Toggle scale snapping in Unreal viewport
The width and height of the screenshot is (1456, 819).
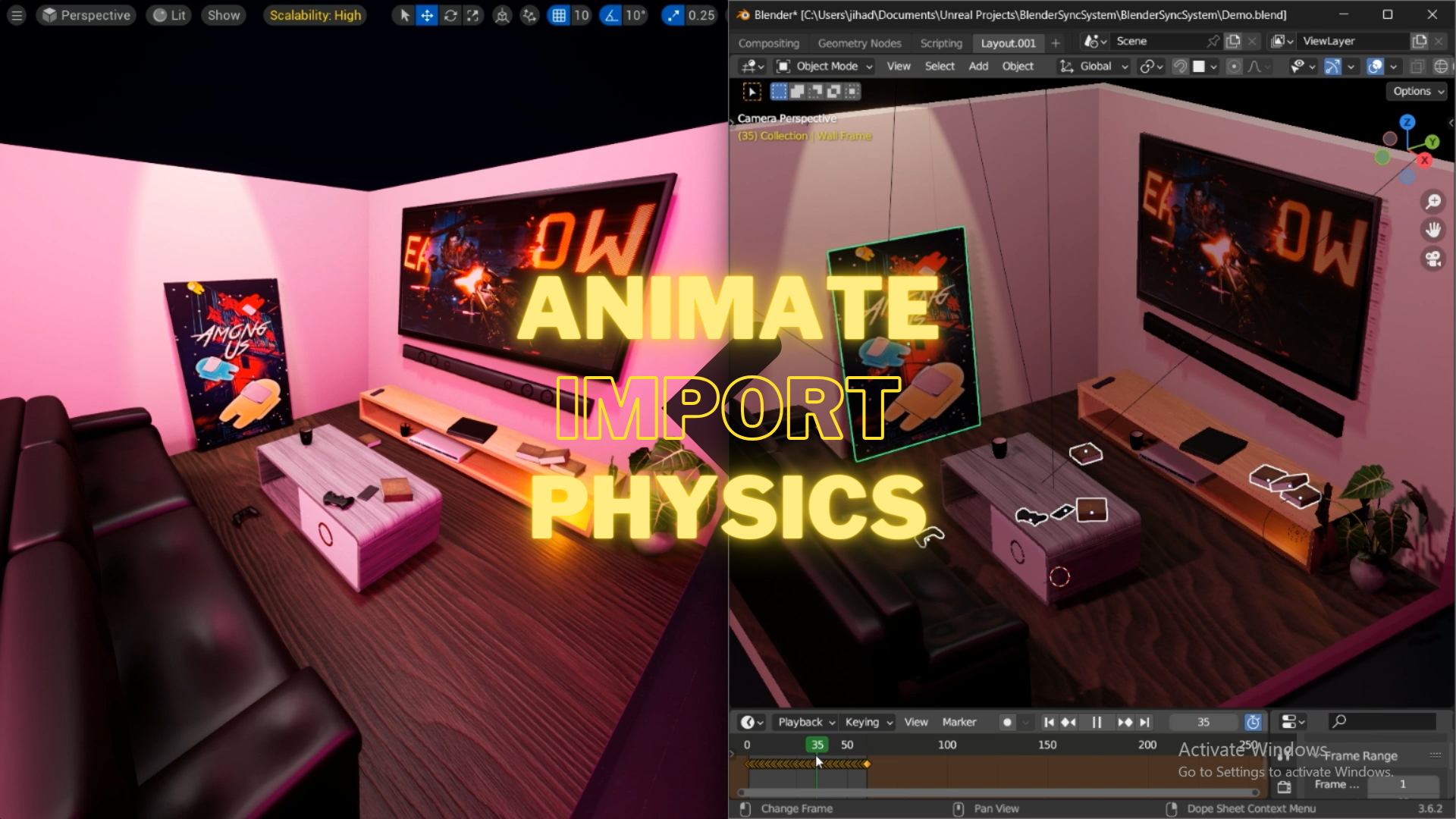[673, 15]
